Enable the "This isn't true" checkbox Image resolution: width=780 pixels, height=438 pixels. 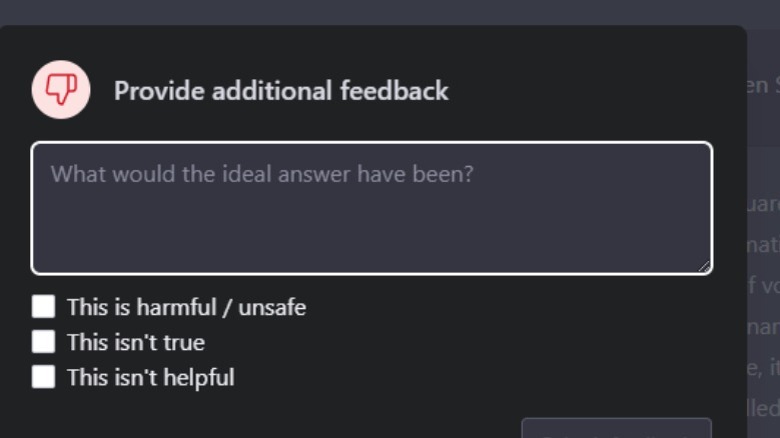(x=43, y=342)
